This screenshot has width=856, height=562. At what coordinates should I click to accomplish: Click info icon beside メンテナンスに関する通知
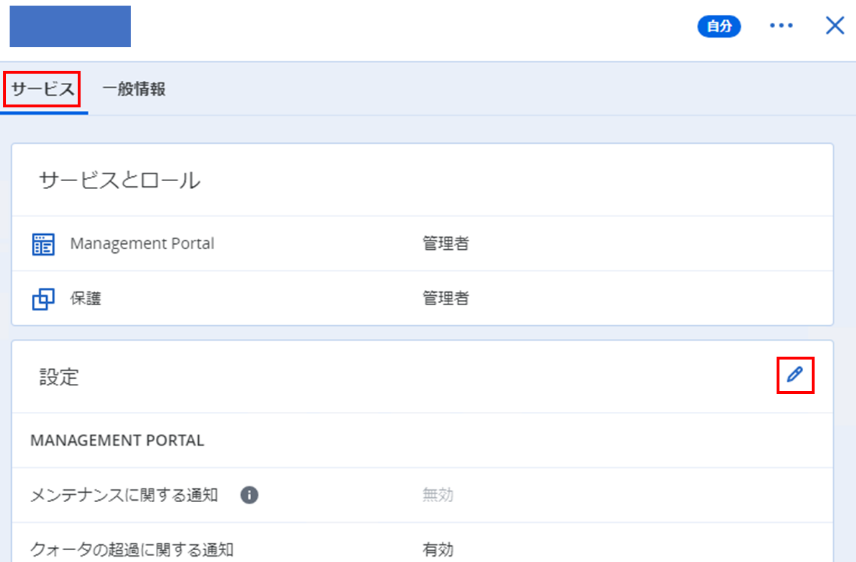pos(250,494)
